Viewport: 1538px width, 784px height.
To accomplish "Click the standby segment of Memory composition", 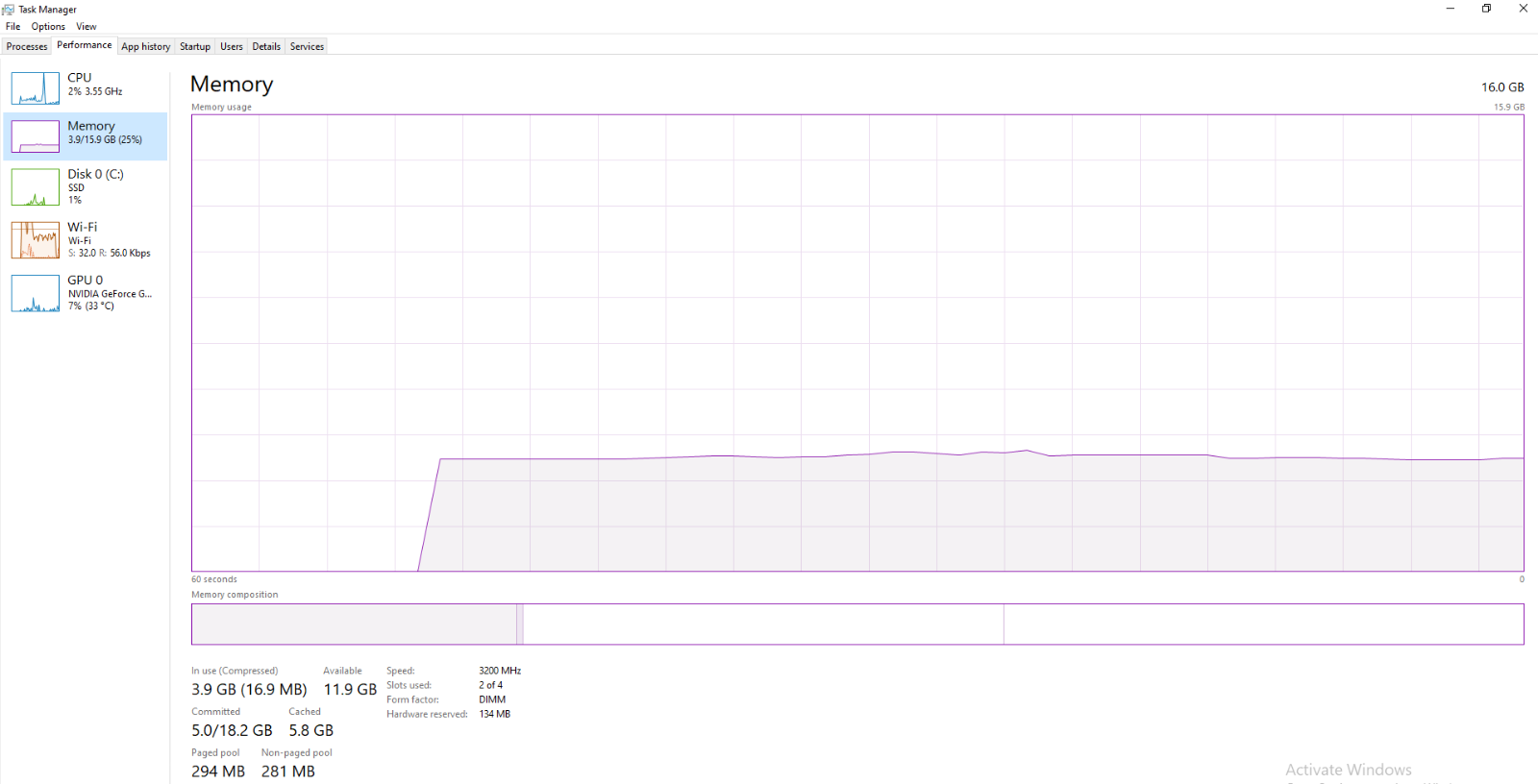I will pyautogui.click(x=763, y=625).
